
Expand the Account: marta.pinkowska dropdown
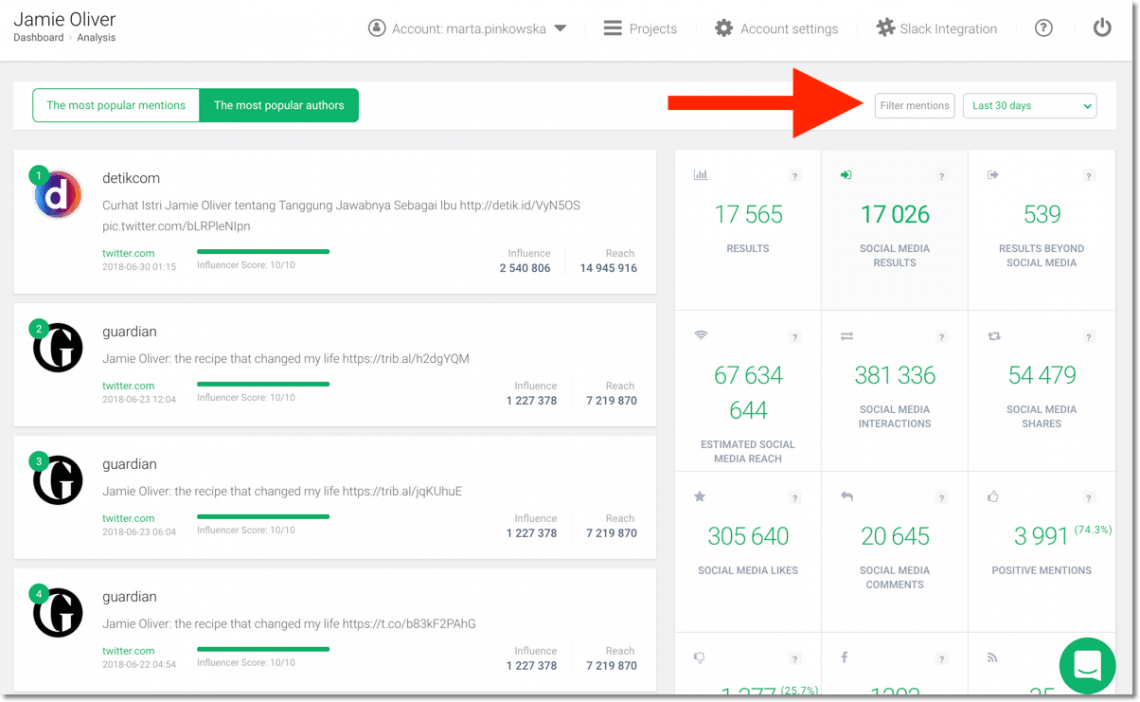click(x=467, y=28)
